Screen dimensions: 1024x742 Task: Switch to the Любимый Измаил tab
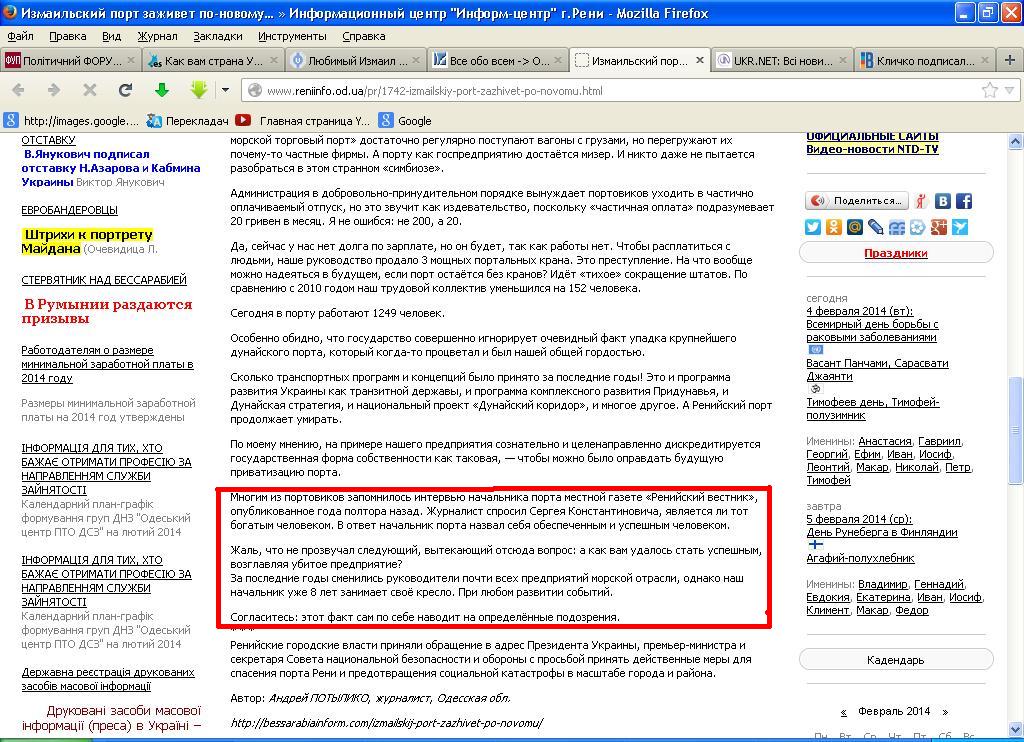tap(356, 61)
